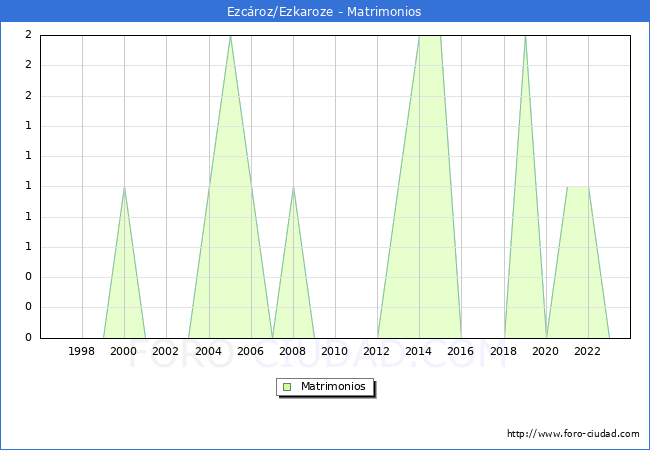Click the peak of the 2005 data point

pos(230,36)
